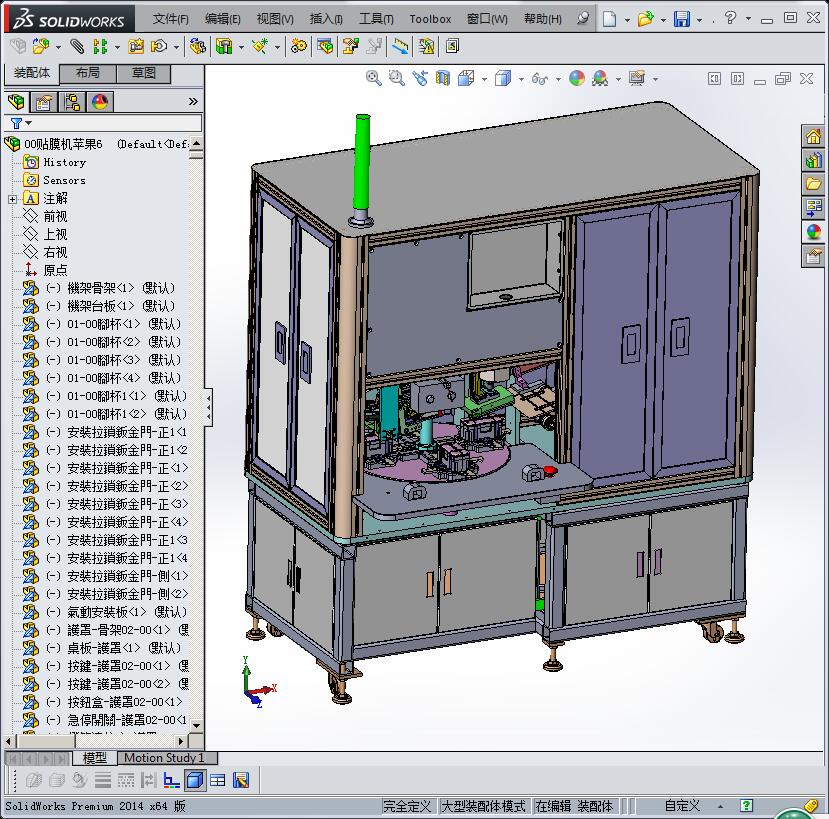Switch to the Motion Study 1 tab
Screen dimensions: 829x819
(164, 758)
